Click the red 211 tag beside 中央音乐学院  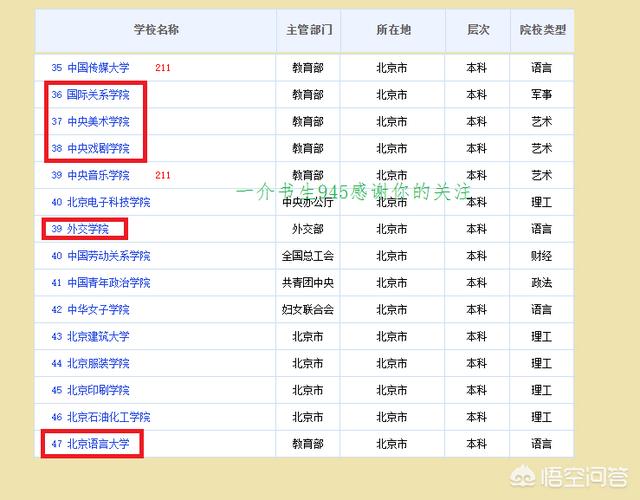163,176
